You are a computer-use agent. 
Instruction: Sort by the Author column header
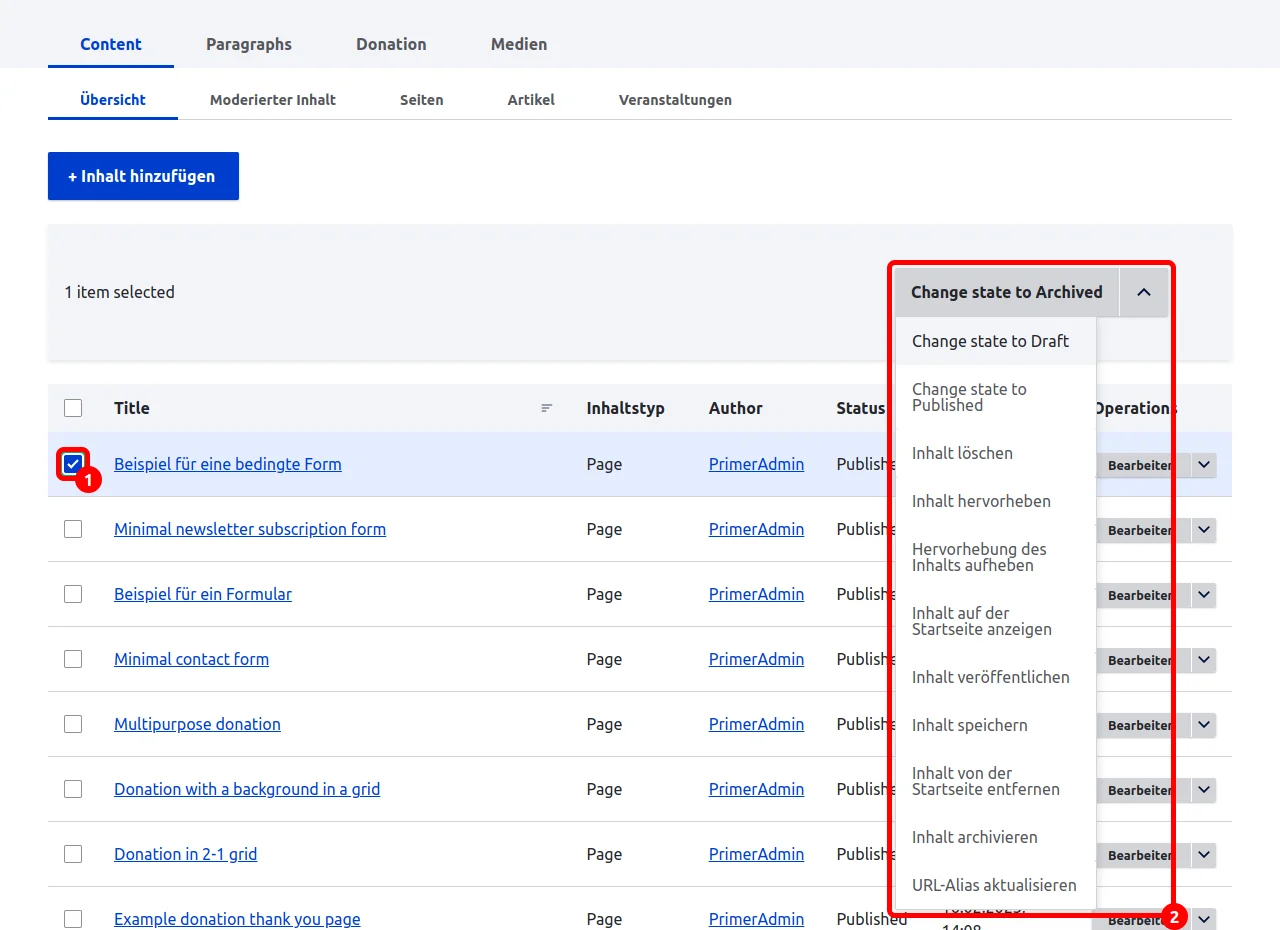pyautogui.click(x=736, y=408)
